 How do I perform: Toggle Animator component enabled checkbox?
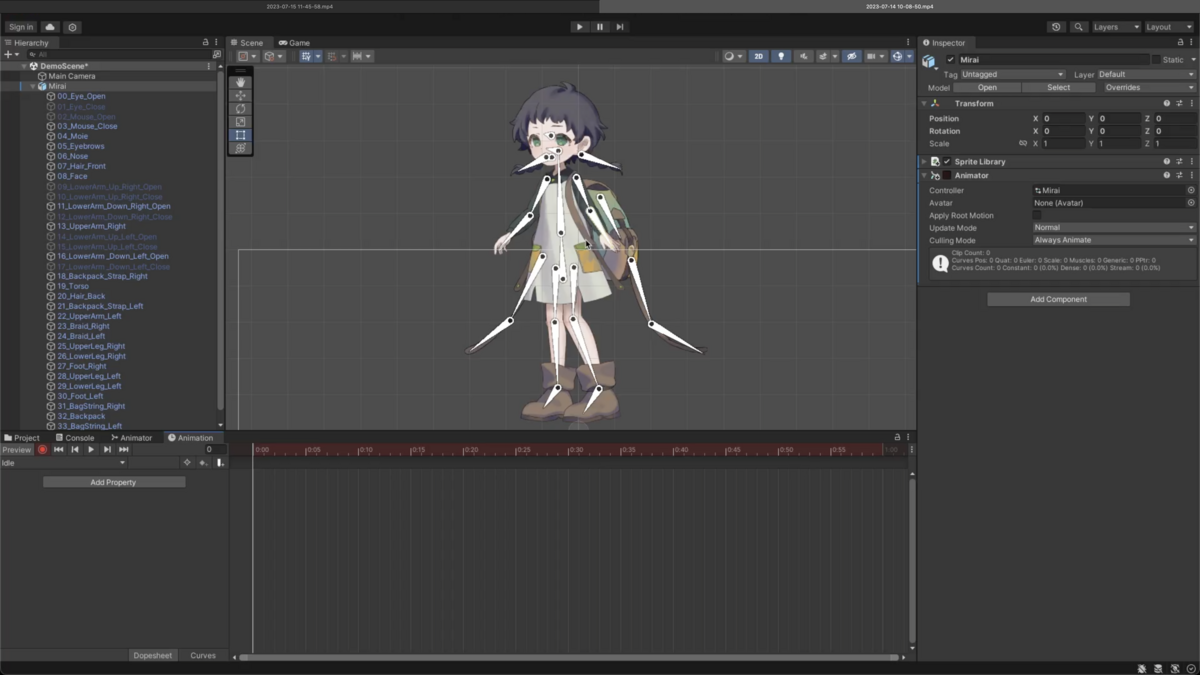point(947,176)
